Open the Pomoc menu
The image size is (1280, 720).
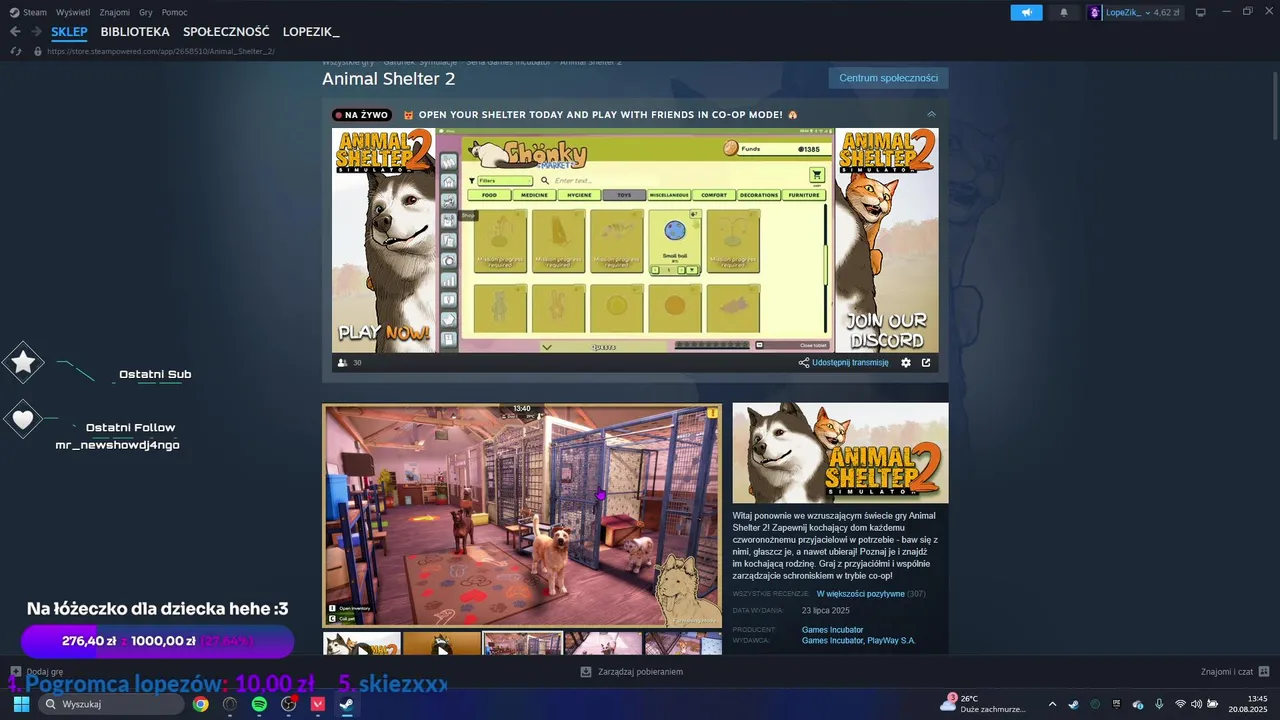point(174,12)
